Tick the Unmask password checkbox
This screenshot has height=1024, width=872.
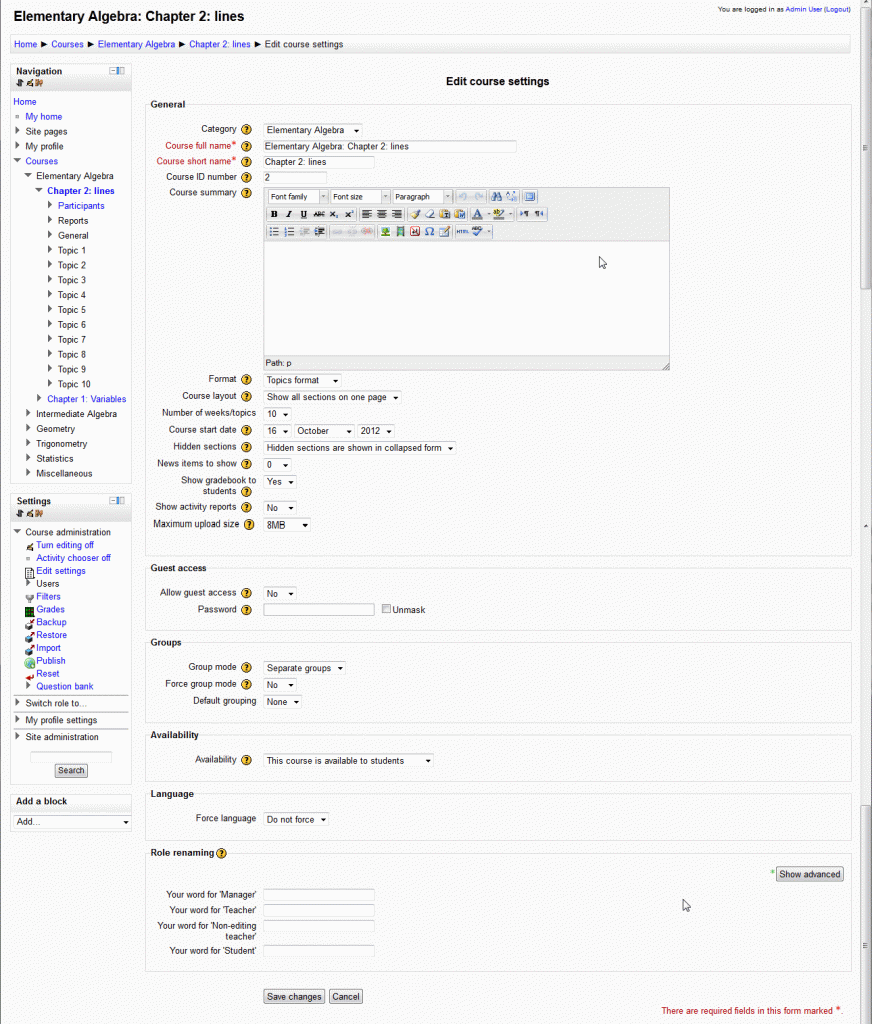click(387, 609)
